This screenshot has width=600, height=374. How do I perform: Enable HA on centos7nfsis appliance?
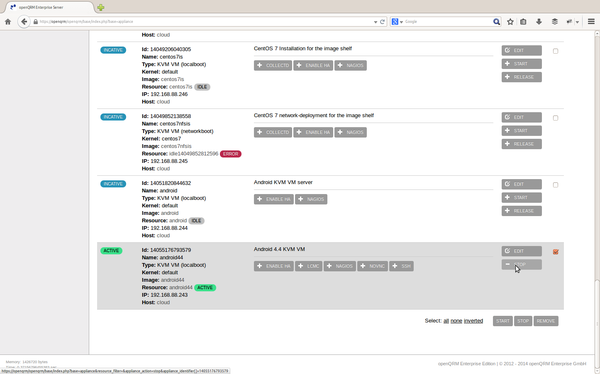click(x=313, y=132)
